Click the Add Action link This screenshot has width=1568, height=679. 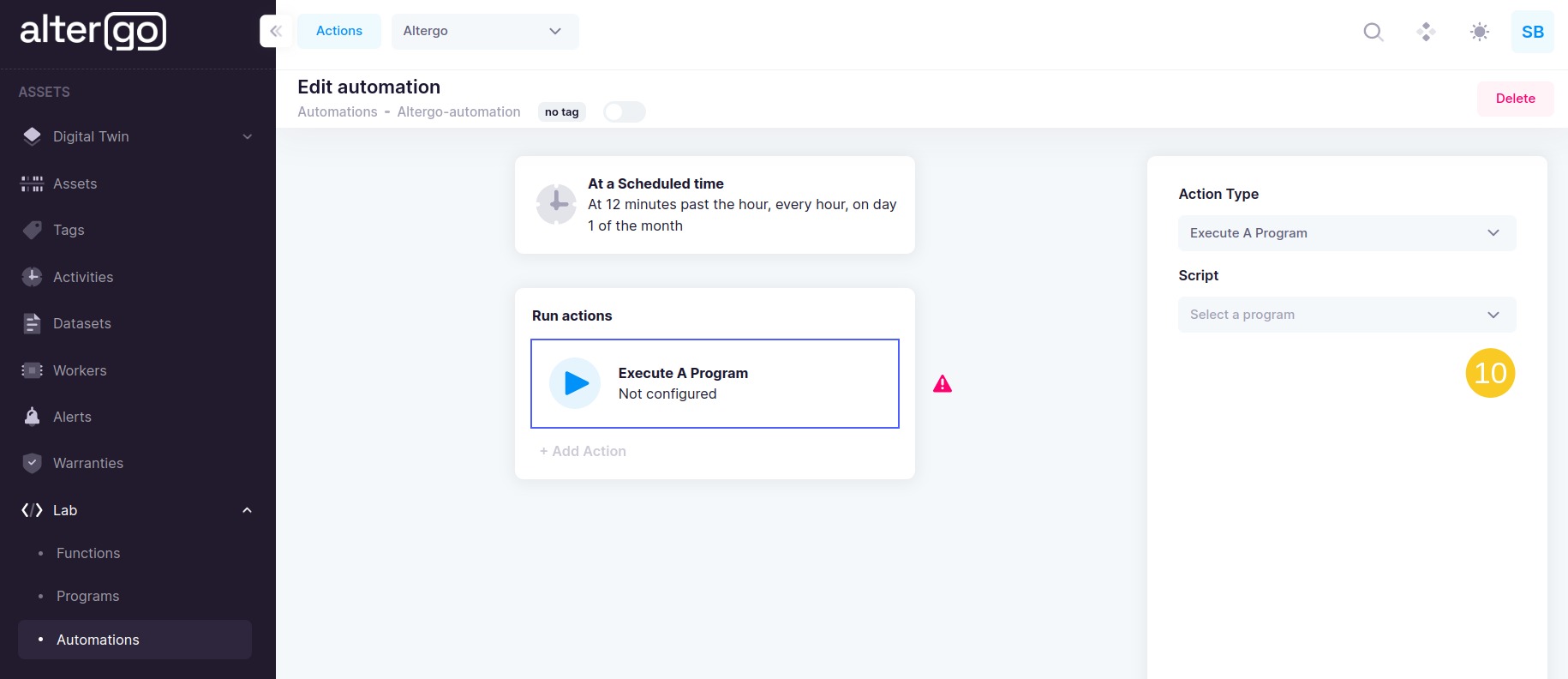[583, 451]
